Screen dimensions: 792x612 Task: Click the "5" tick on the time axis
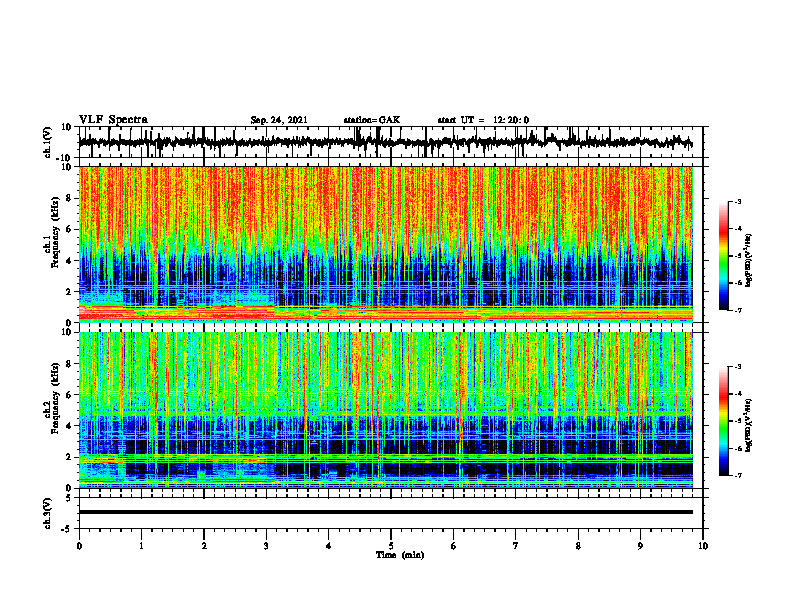[391, 546]
